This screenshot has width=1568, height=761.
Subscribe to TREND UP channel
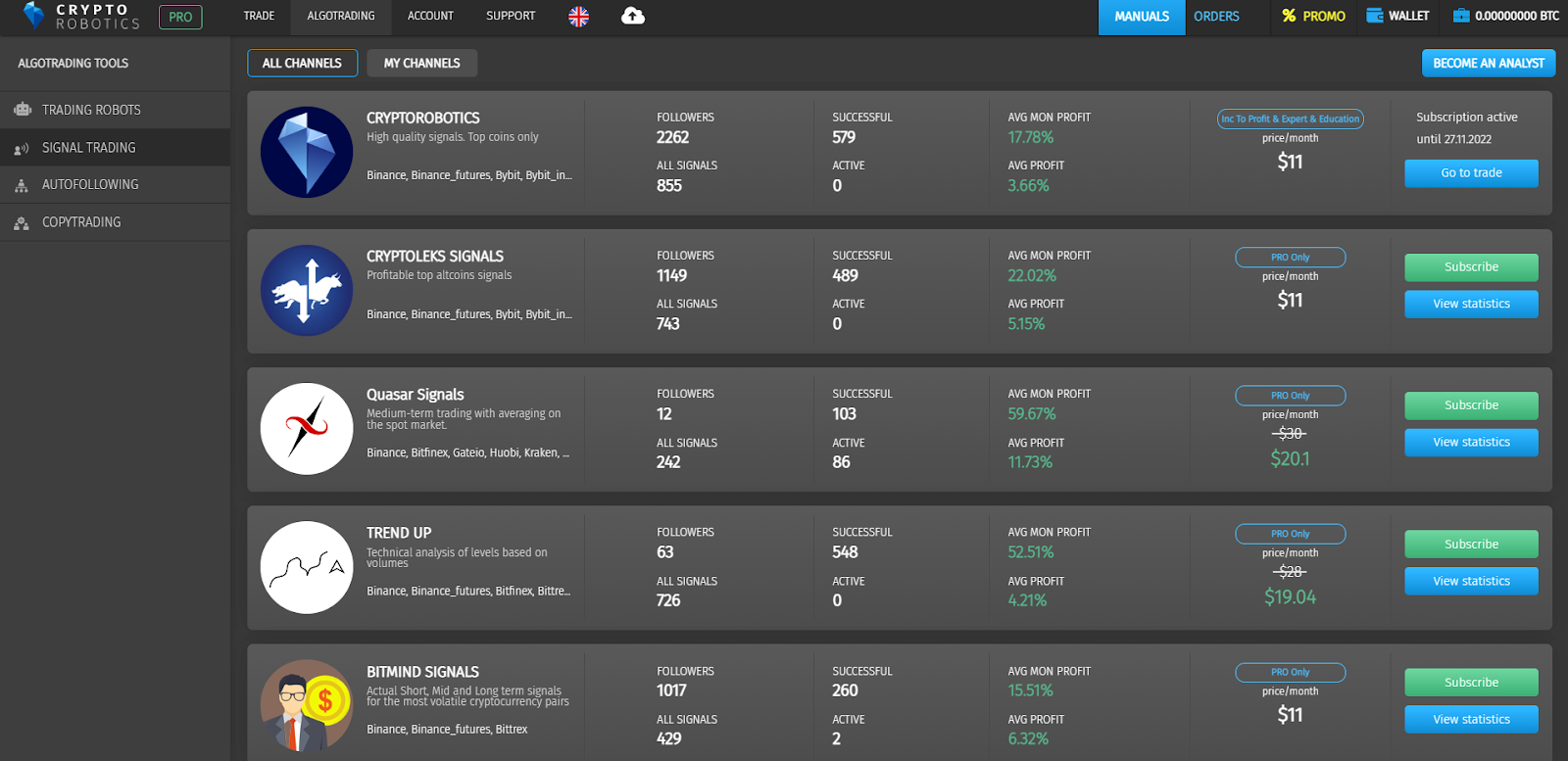click(1471, 545)
